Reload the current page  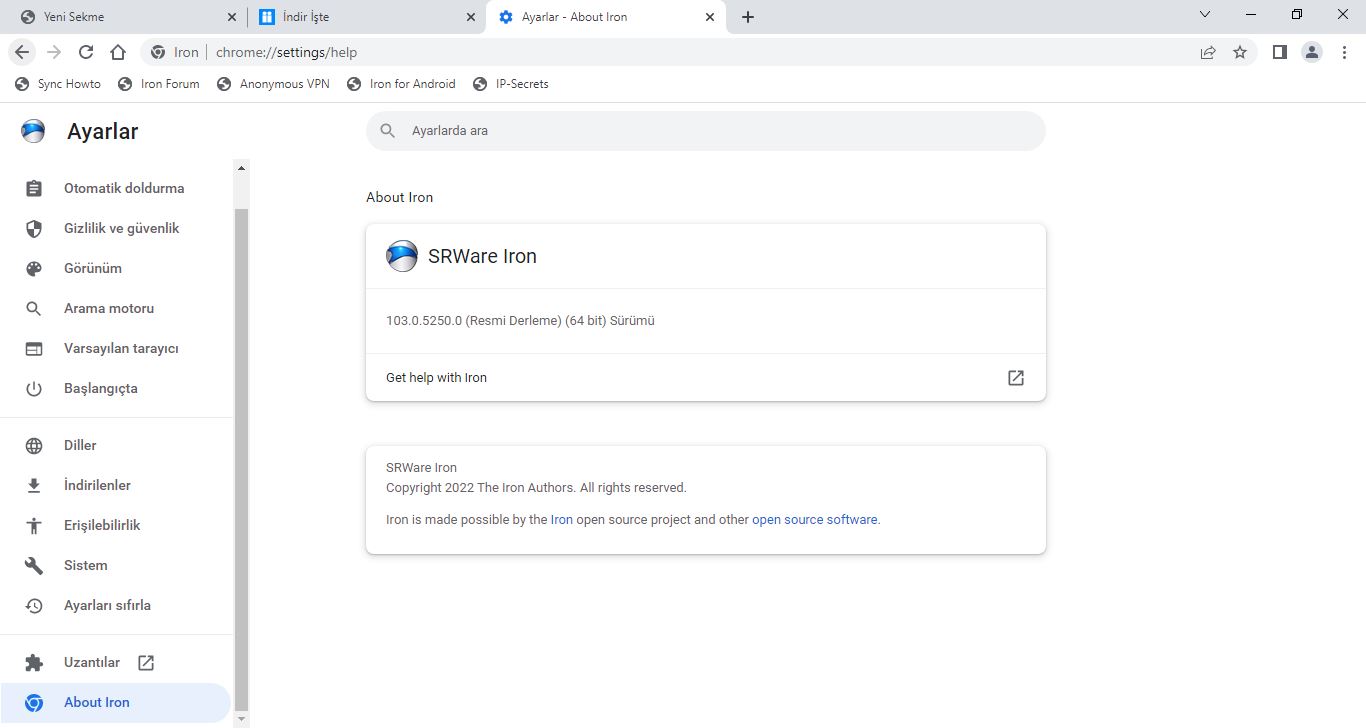(86, 52)
